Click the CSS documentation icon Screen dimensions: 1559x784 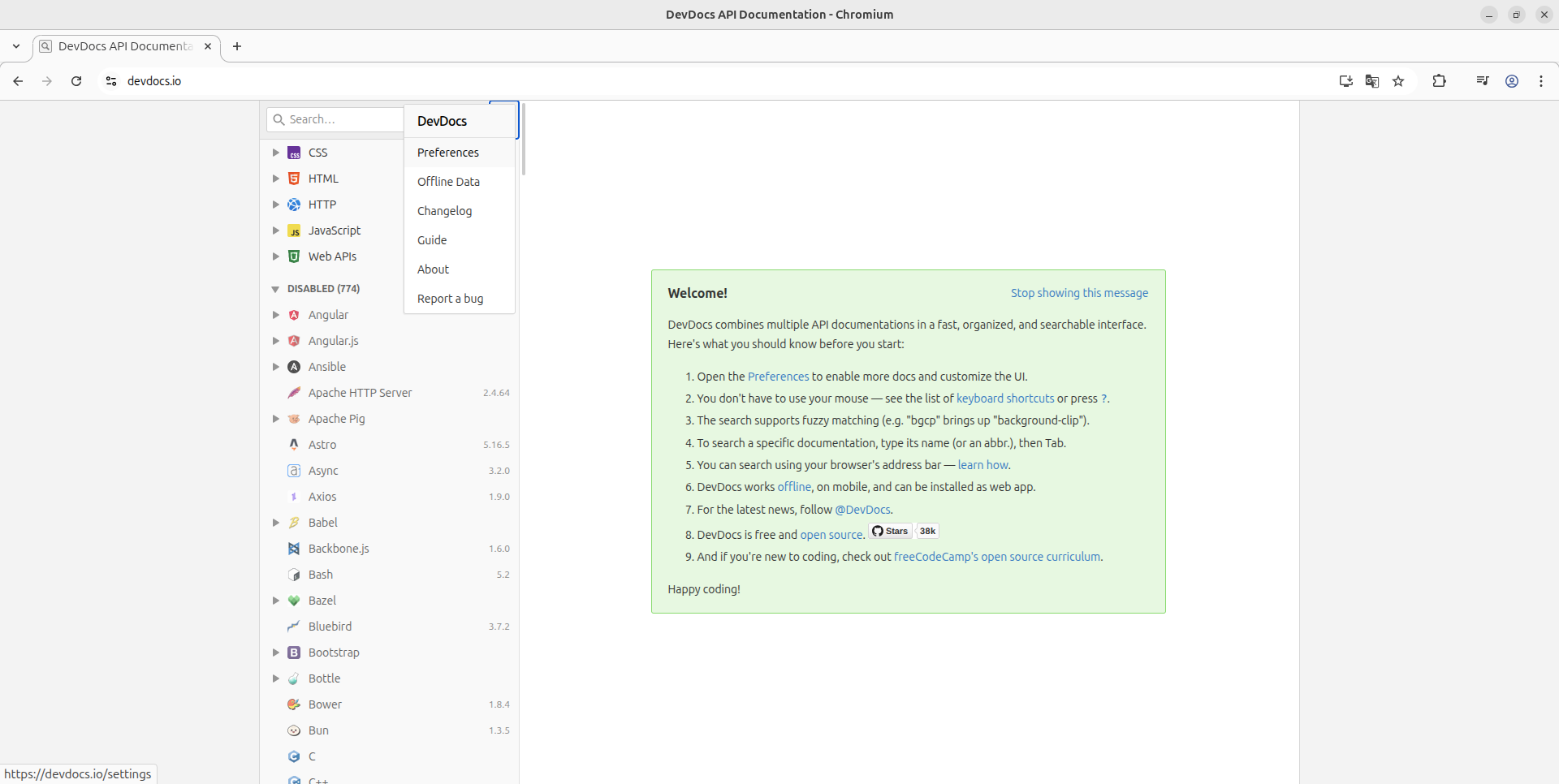pyautogui.click(x=294, y=153)
